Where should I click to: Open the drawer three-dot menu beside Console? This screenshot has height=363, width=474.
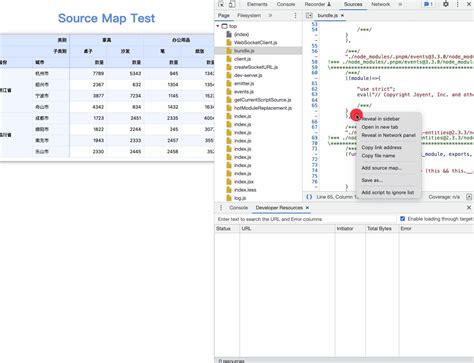tap(221, 208)
